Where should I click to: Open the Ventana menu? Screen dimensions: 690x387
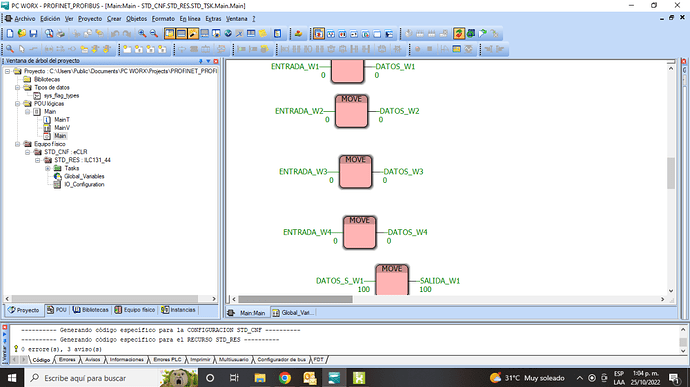[237, 18]
